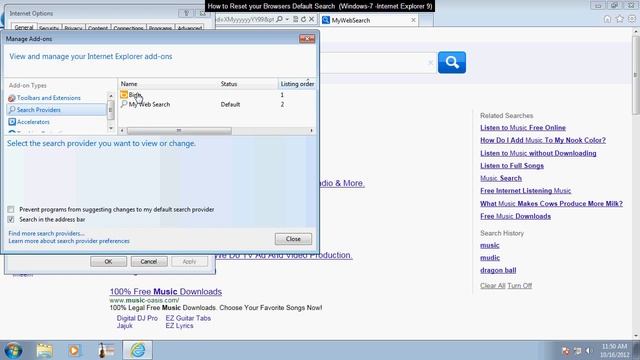Open EZ Guitar Tabs sublink
Viewport: 640px width, 360px height.
coord(188,318)
